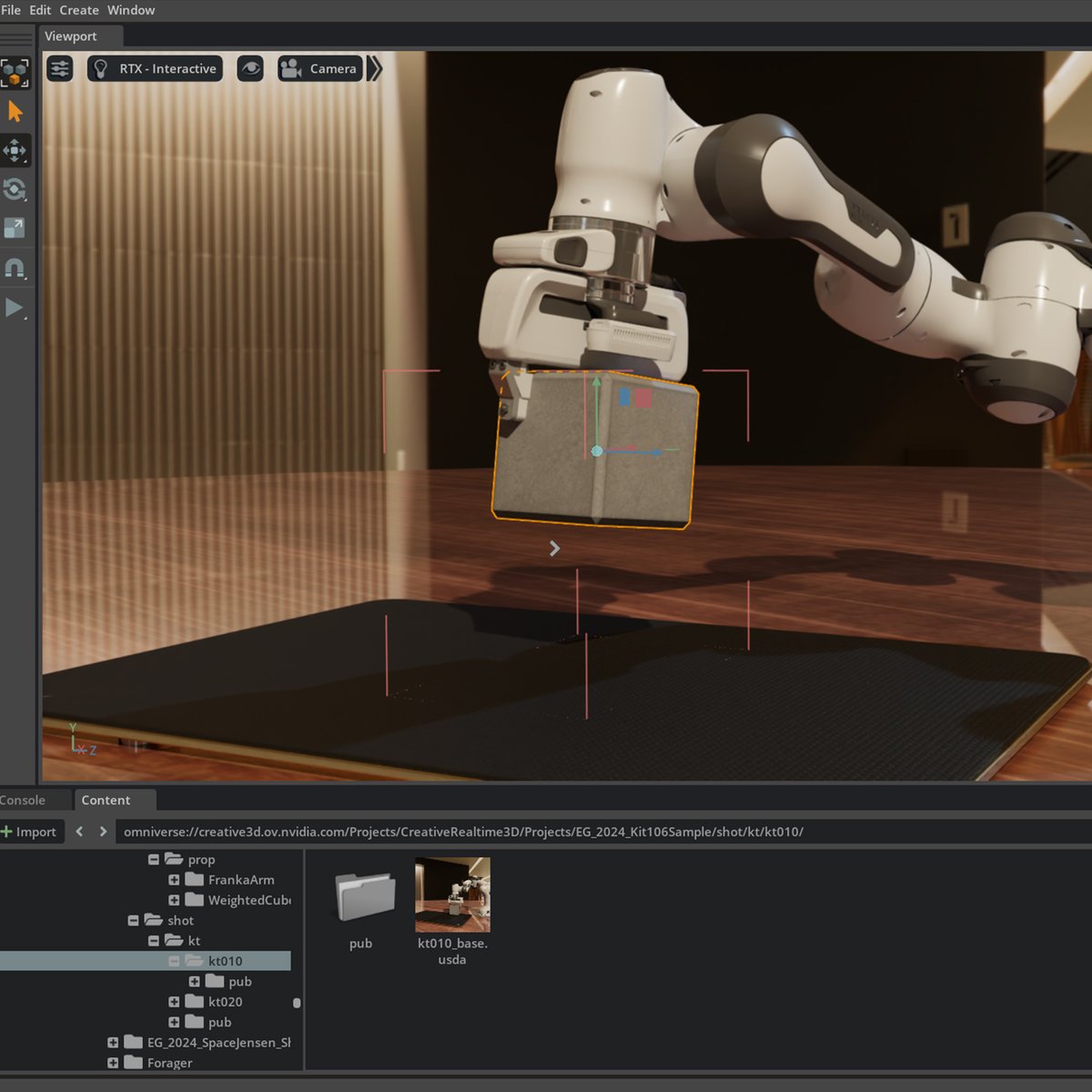Open viewport settings sliders icon
Screen dimensions: 1092x1092
click(x=60, y=68)
